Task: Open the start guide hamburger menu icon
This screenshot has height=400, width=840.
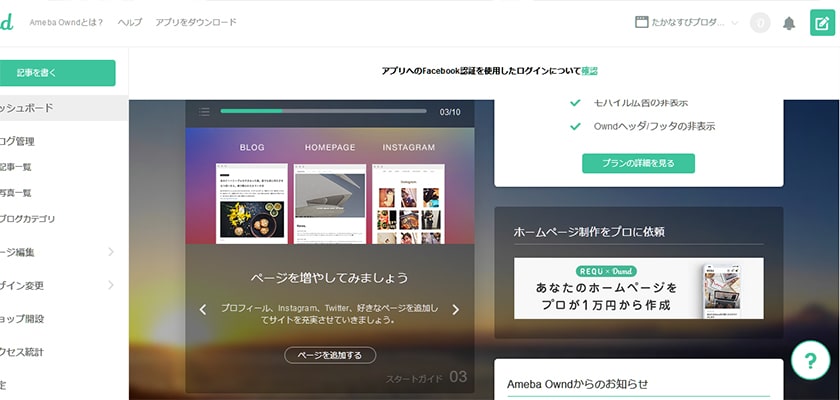Action: (204, 112)
